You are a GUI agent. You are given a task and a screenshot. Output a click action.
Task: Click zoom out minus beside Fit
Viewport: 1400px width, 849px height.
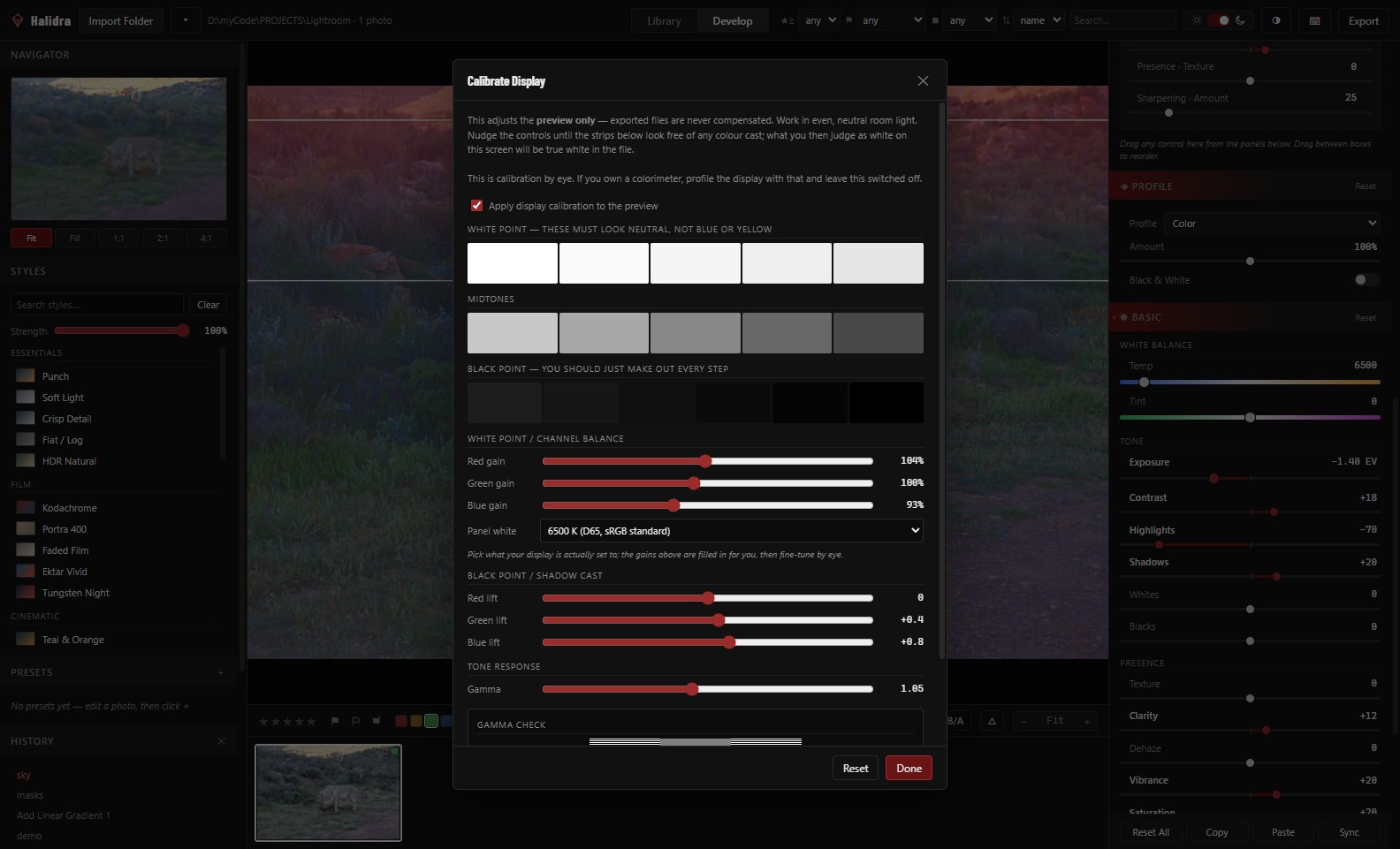[x=1023, y=721]
